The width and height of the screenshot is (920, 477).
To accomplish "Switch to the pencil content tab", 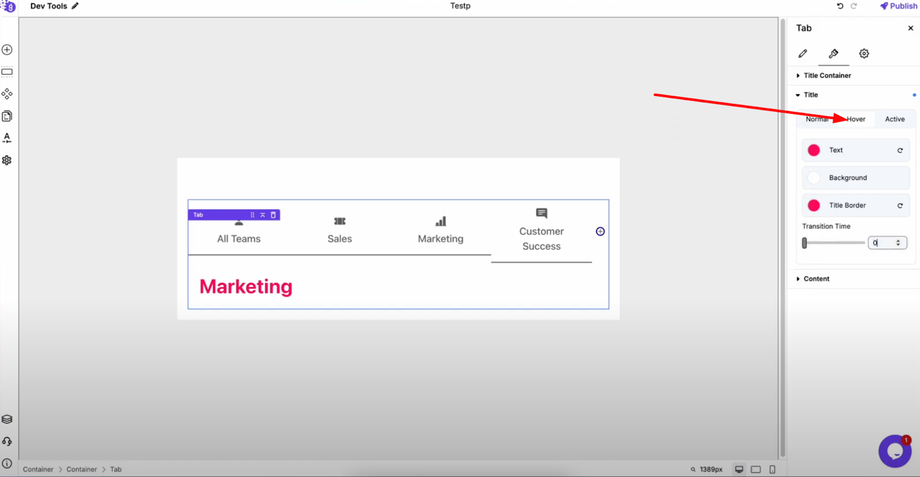I will point(803,53).
